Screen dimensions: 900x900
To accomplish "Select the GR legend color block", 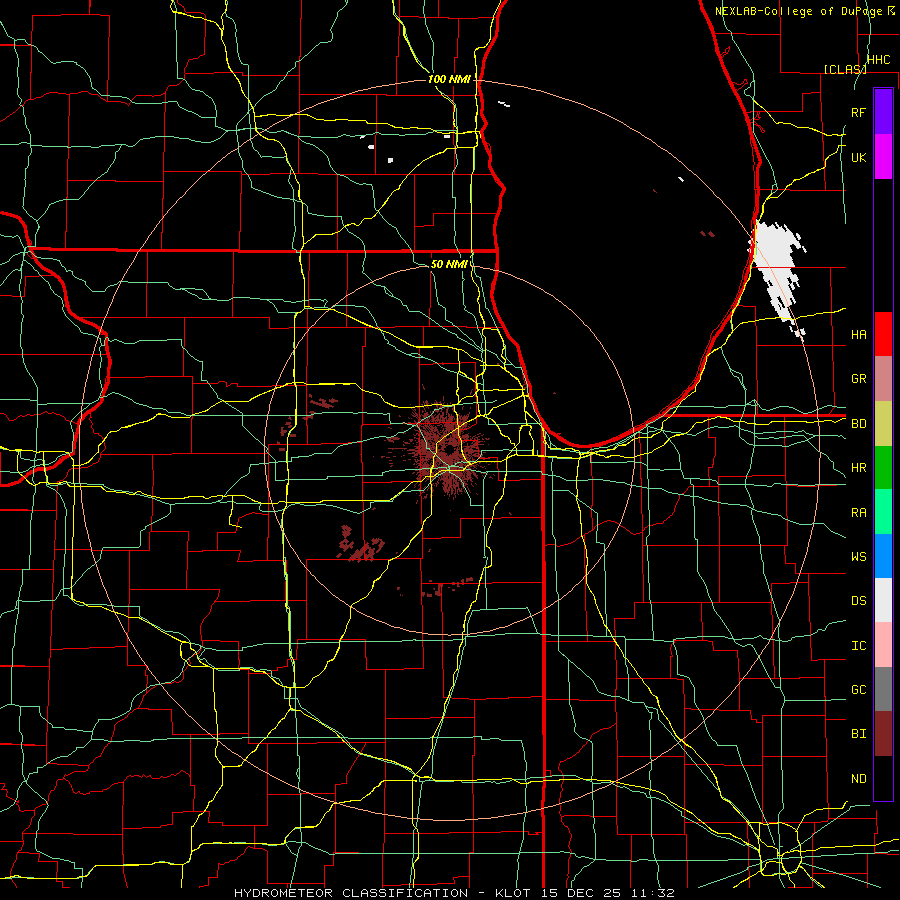I will [x=883, y=379].
